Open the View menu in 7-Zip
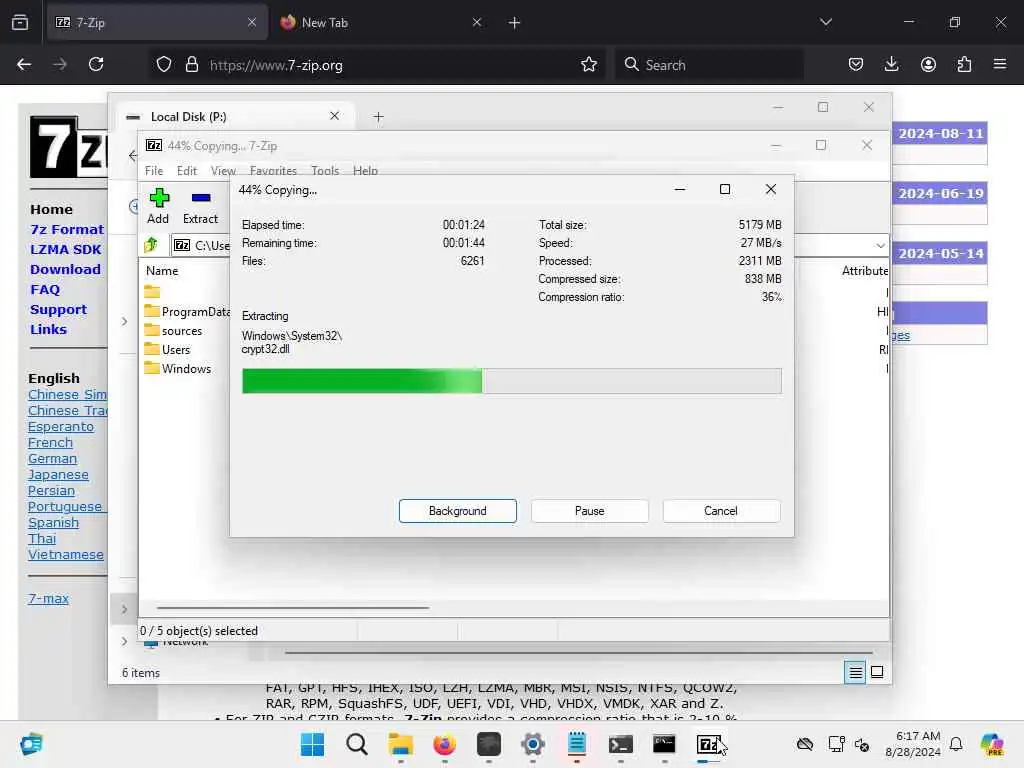 click(x=223, y=170)
